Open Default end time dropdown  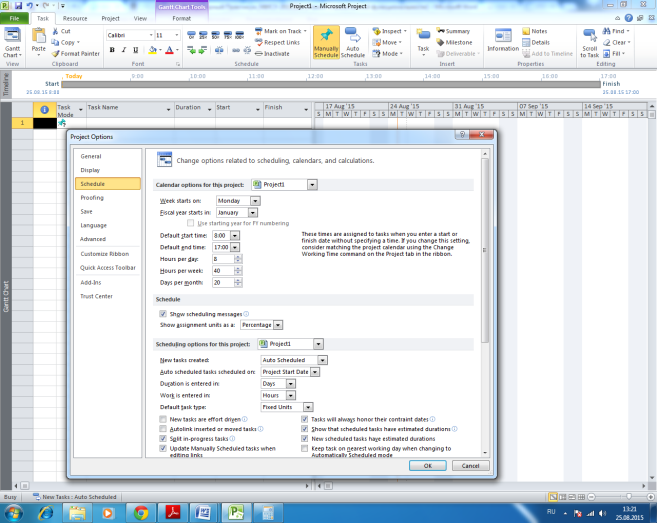(235, 247)
